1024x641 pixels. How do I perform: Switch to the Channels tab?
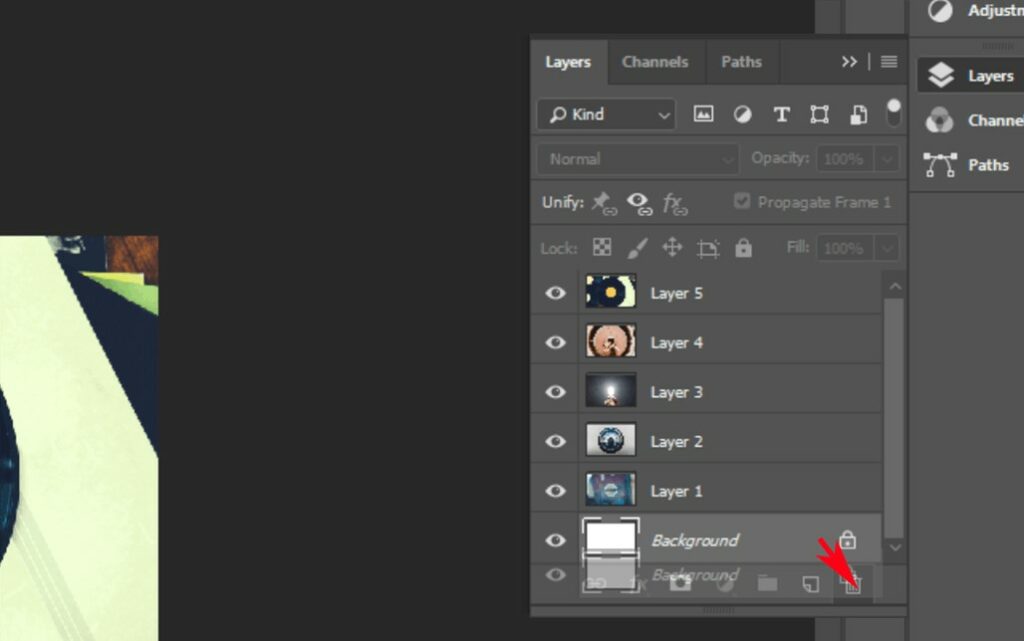pyautogui.click(x=655, y=62)
